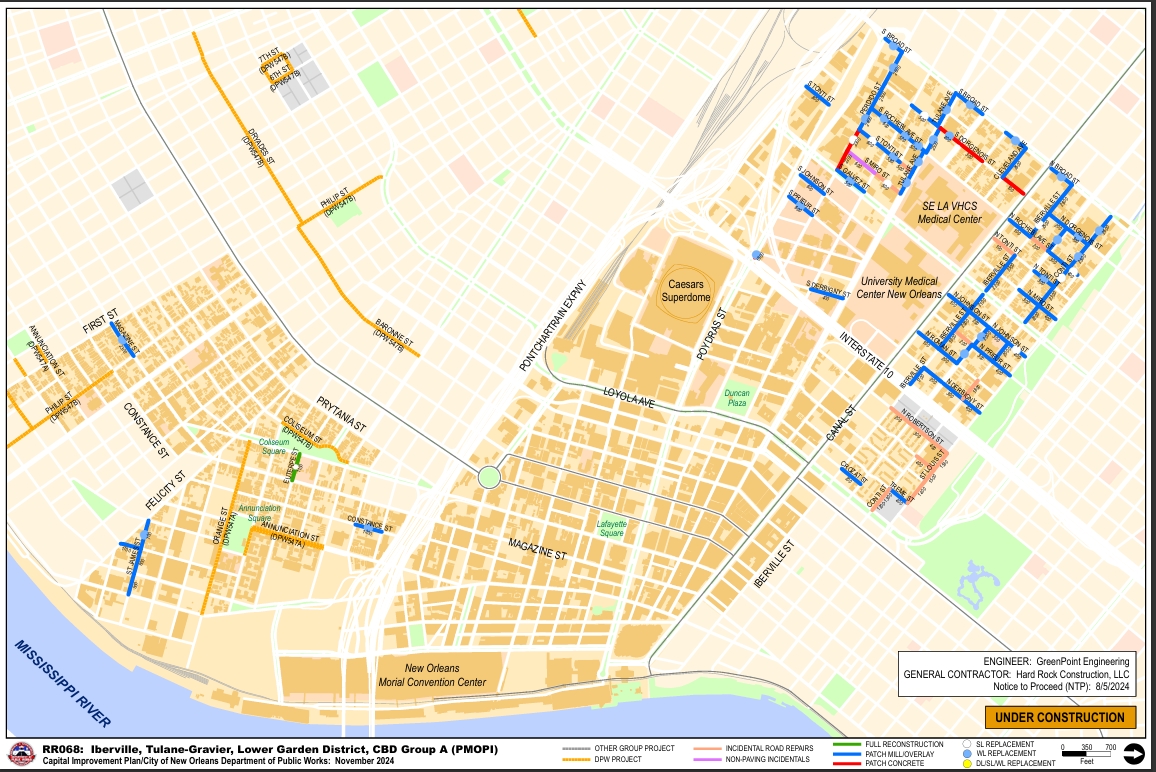
Task: Click the GENERAL CONTRACTOR: Hard Rock Construction line
Action: [x=1017, y=674]
